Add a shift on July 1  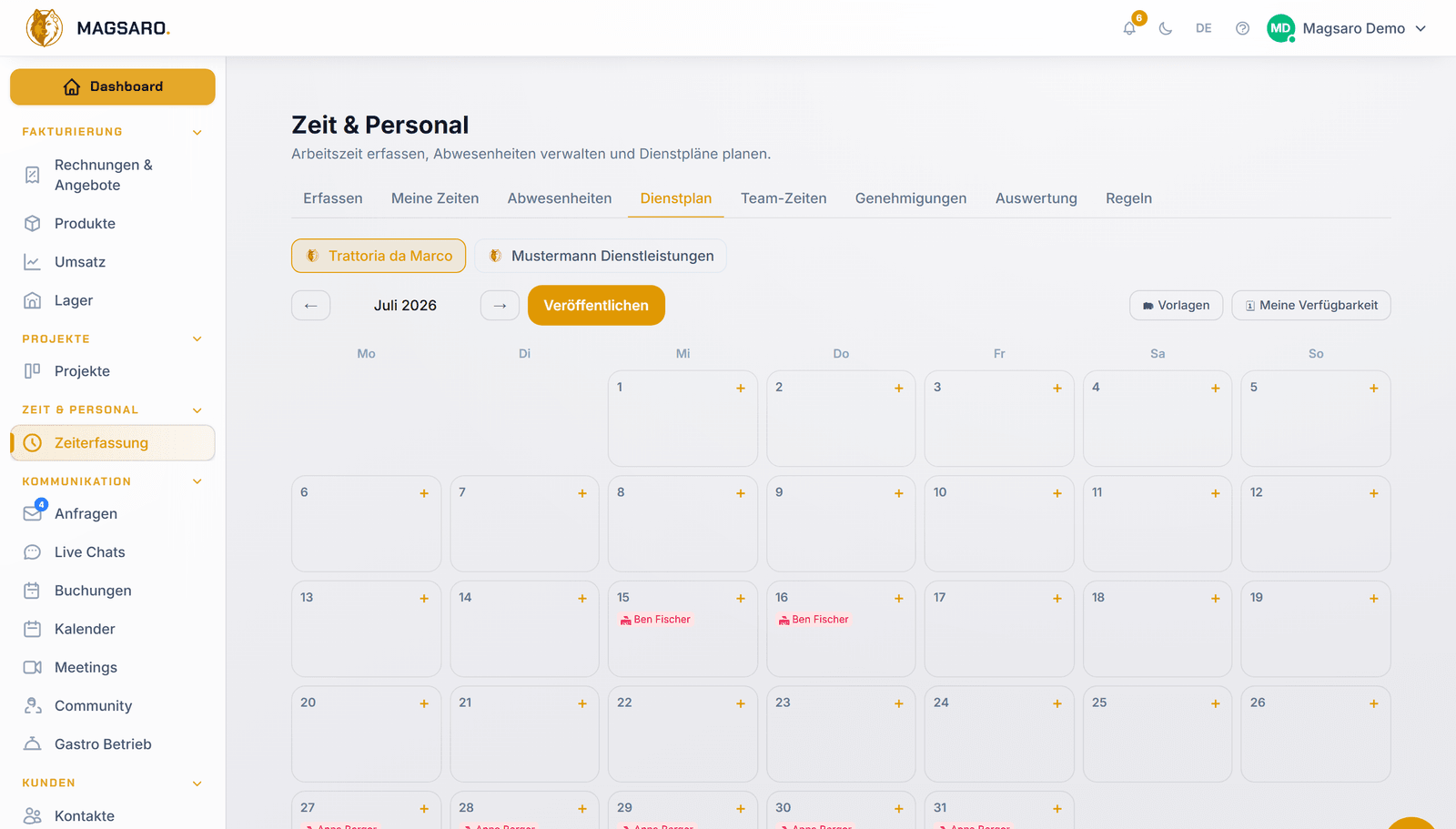click(x=741, y=389)
